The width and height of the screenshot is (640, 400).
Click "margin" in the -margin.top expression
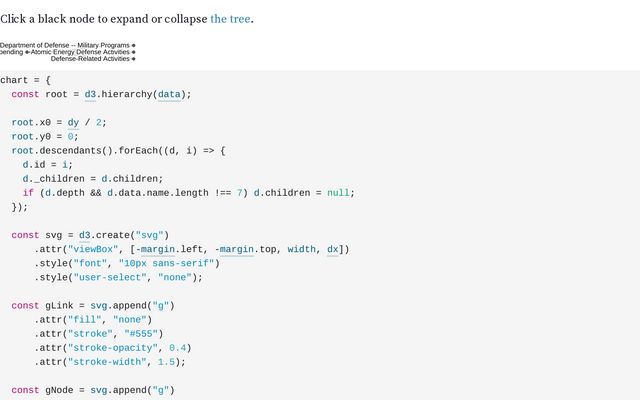click(236, 249)
